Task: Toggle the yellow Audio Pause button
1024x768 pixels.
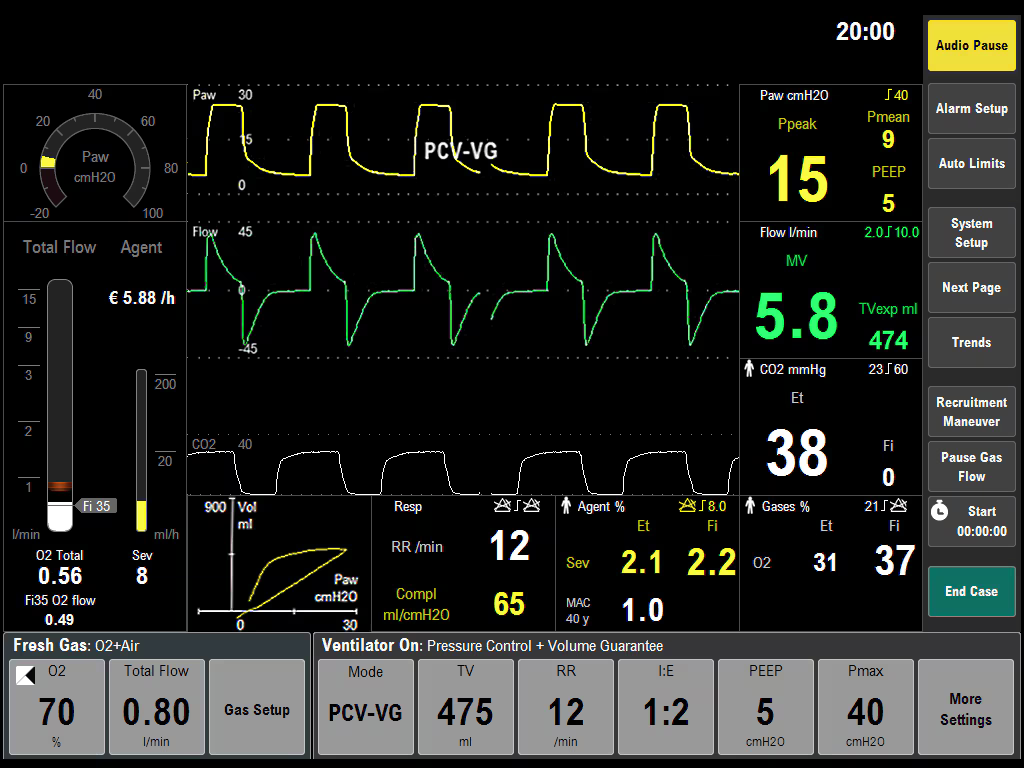Action: coord(971,45)
